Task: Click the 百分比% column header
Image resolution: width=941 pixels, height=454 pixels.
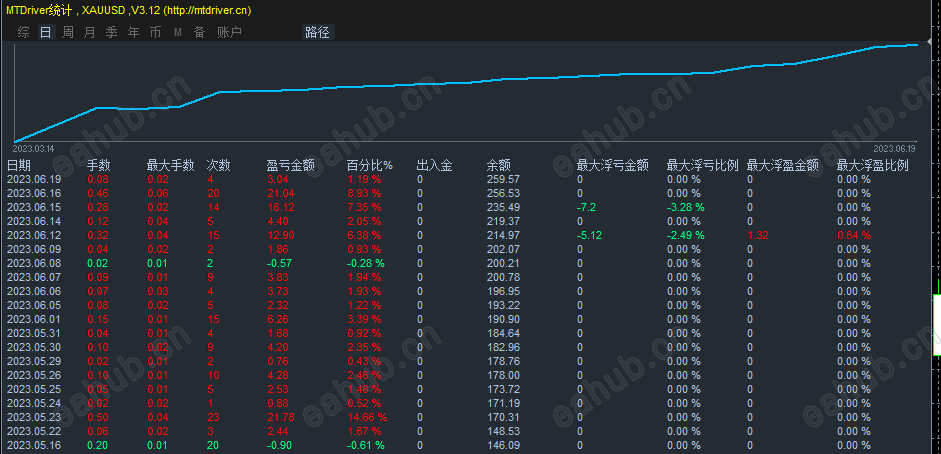Action: click(370, 166)
